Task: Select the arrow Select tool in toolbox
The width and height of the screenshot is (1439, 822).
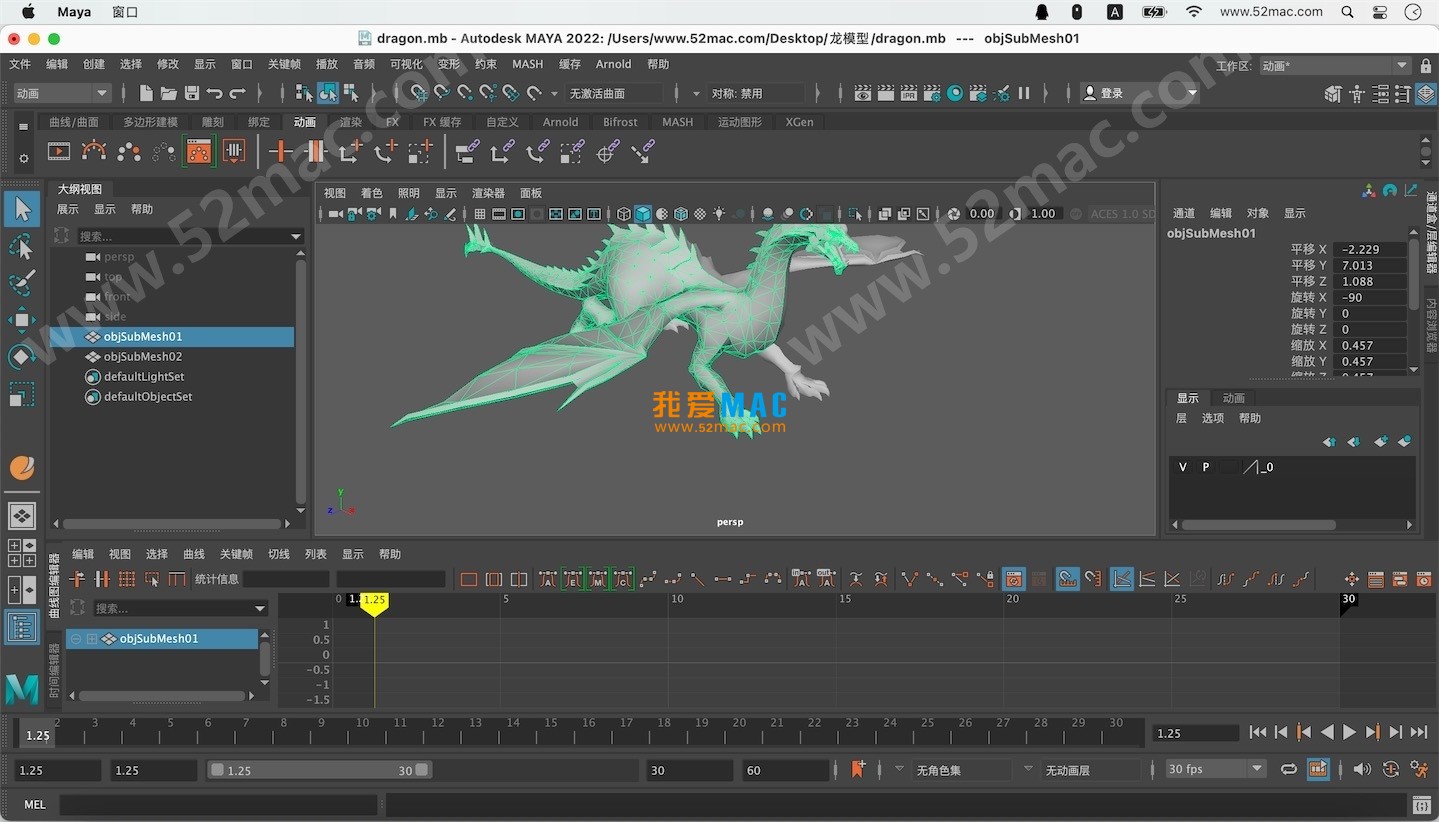Action: (22, 209)
